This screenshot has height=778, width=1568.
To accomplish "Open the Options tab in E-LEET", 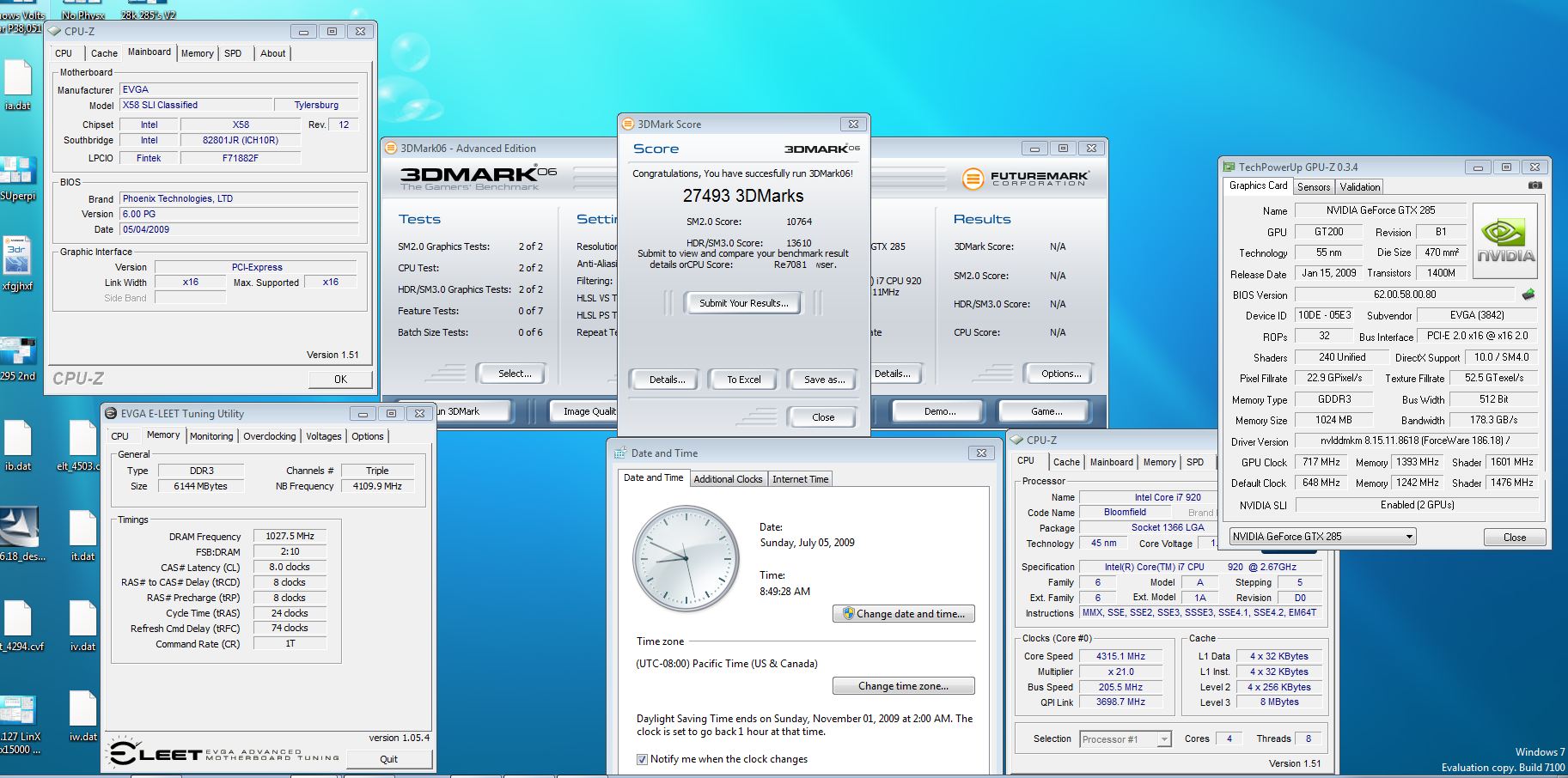I will pyautogui.click(x=368, y=436).
